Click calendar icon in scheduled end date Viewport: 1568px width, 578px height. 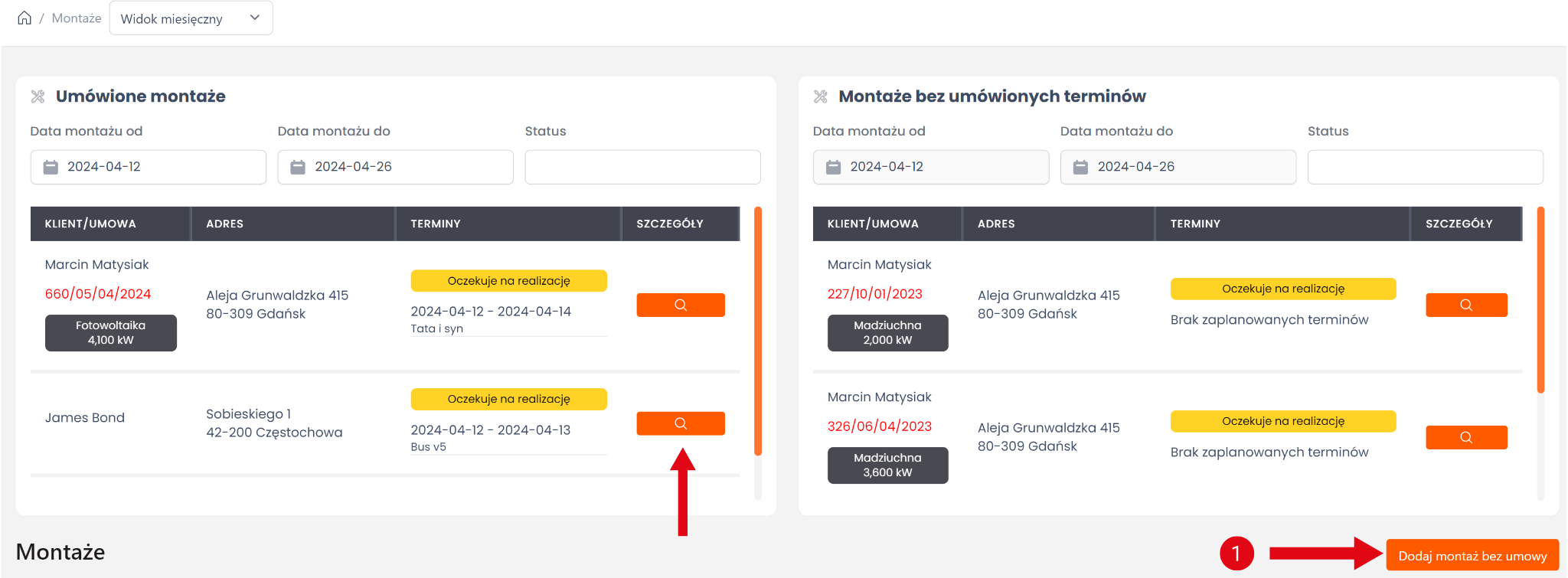point(298,167)
